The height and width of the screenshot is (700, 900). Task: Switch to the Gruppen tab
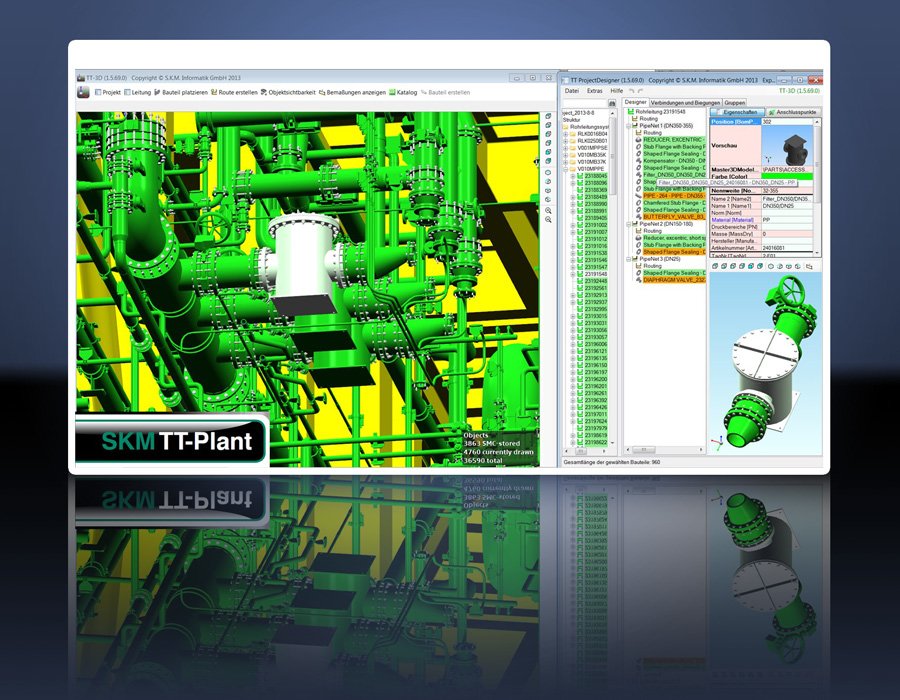click(734, 103)
